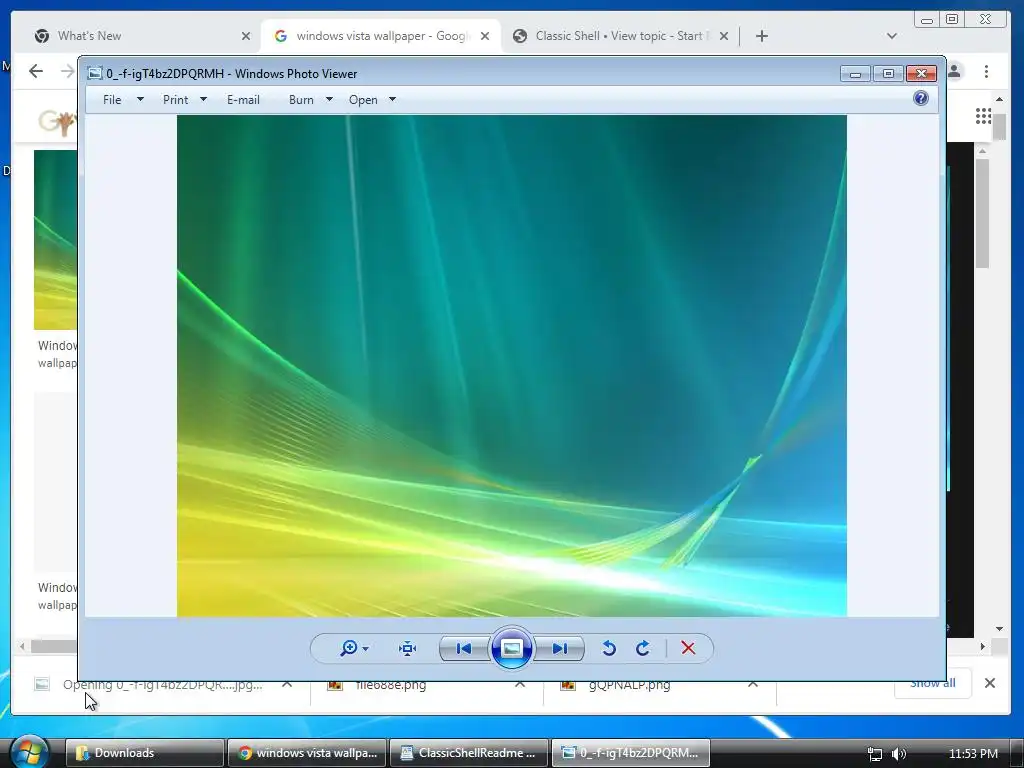This screenshot has height=768, width=1024.
Task: Click the Actual Size fit button
Action: pos(408,648)
